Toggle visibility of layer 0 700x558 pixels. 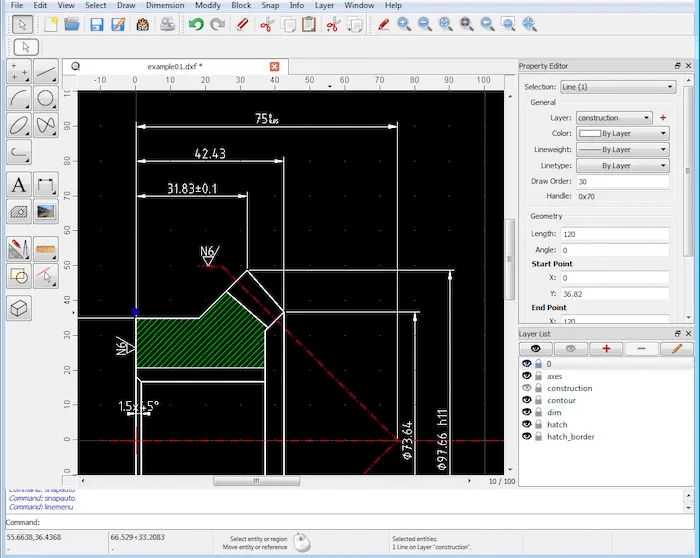527,364
